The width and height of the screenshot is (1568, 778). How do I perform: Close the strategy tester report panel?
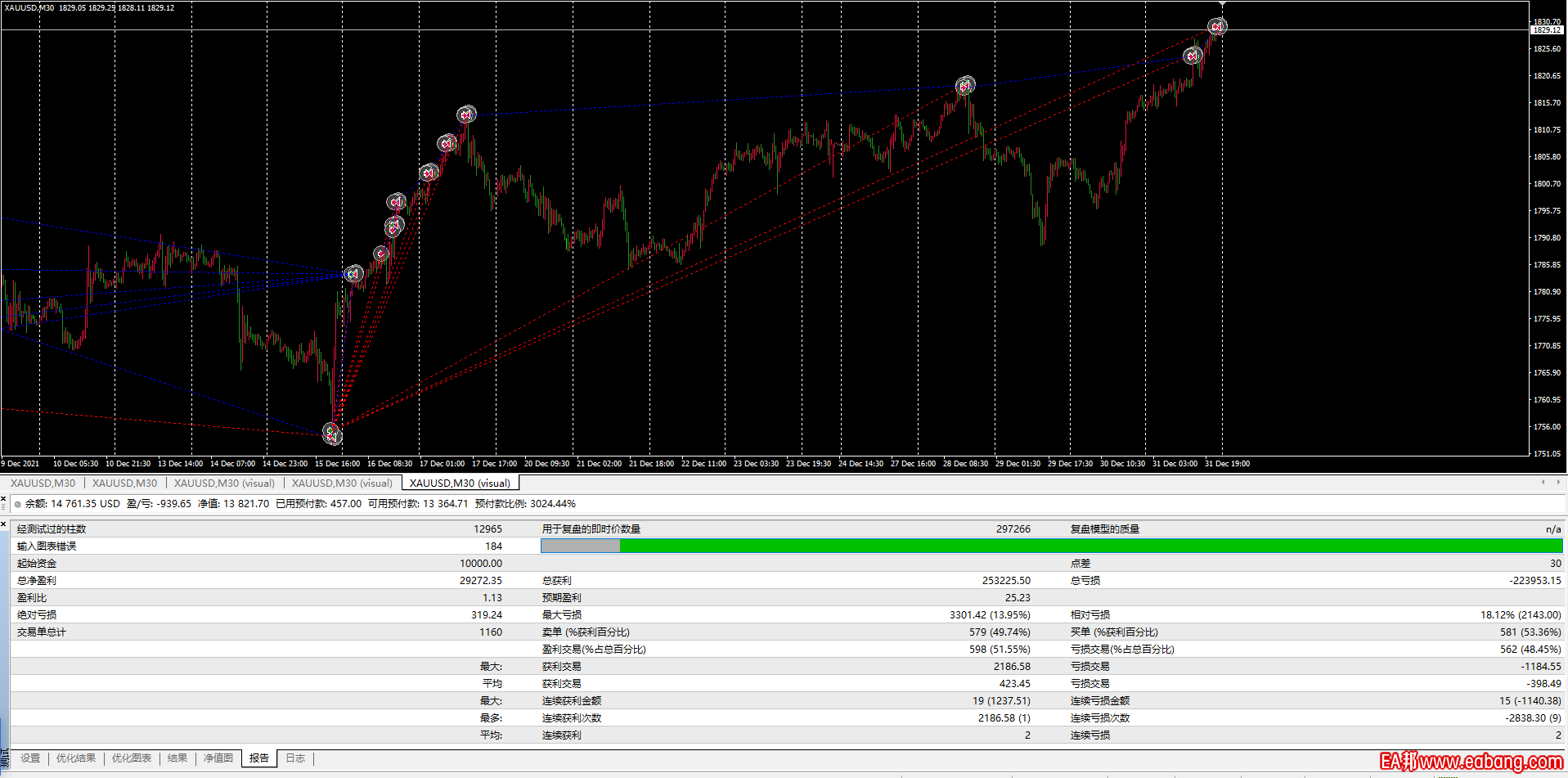click(4, 524)
